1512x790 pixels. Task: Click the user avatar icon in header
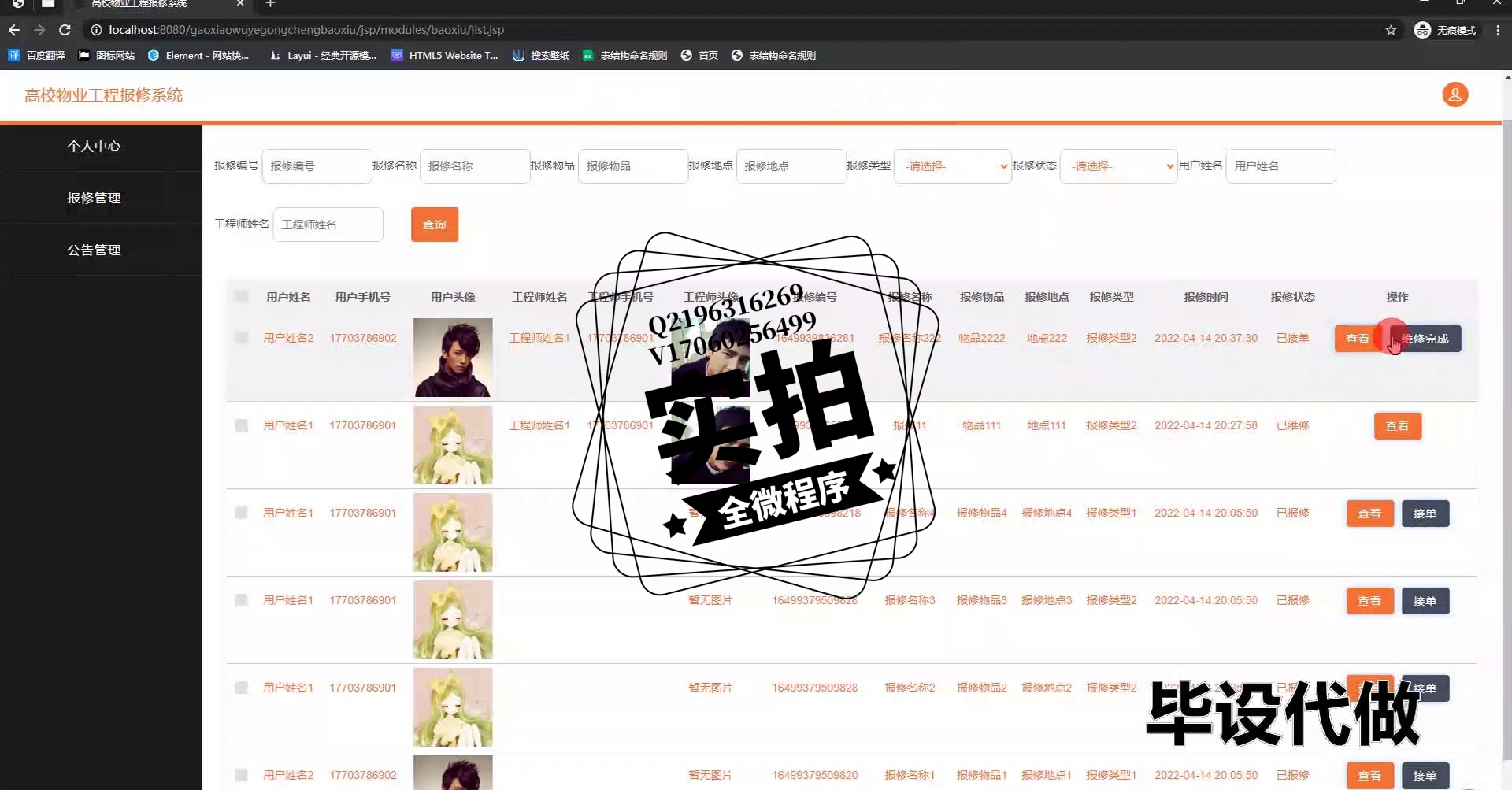(1455, 95)
